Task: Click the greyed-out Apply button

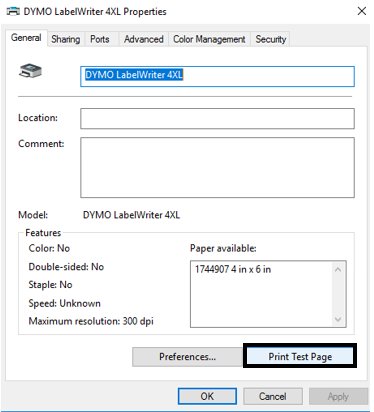Action: (x=338, y=396)
